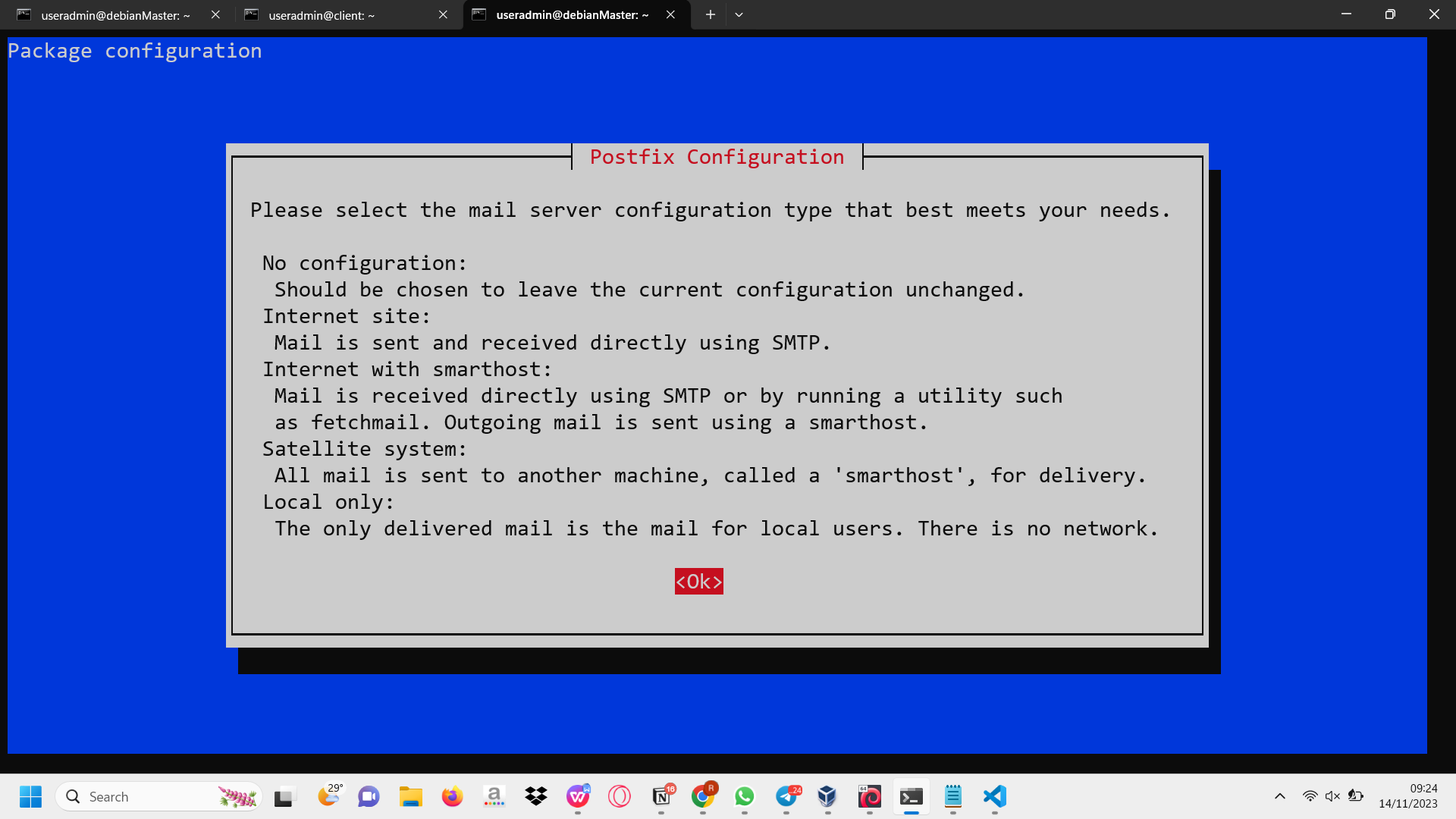Close the first debianMaster tab

(x=215, y=14)
